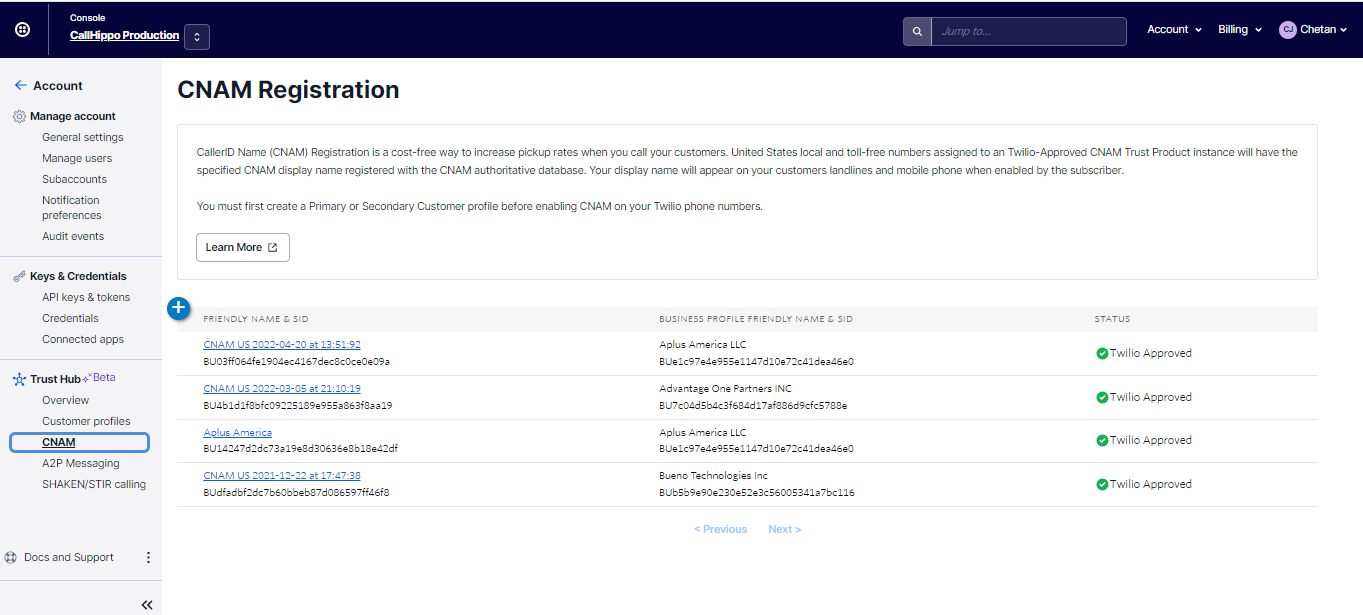1363x615 pixels.
Task: Open the account switcher next to CallHippo Production
Action: coord(197,37)
